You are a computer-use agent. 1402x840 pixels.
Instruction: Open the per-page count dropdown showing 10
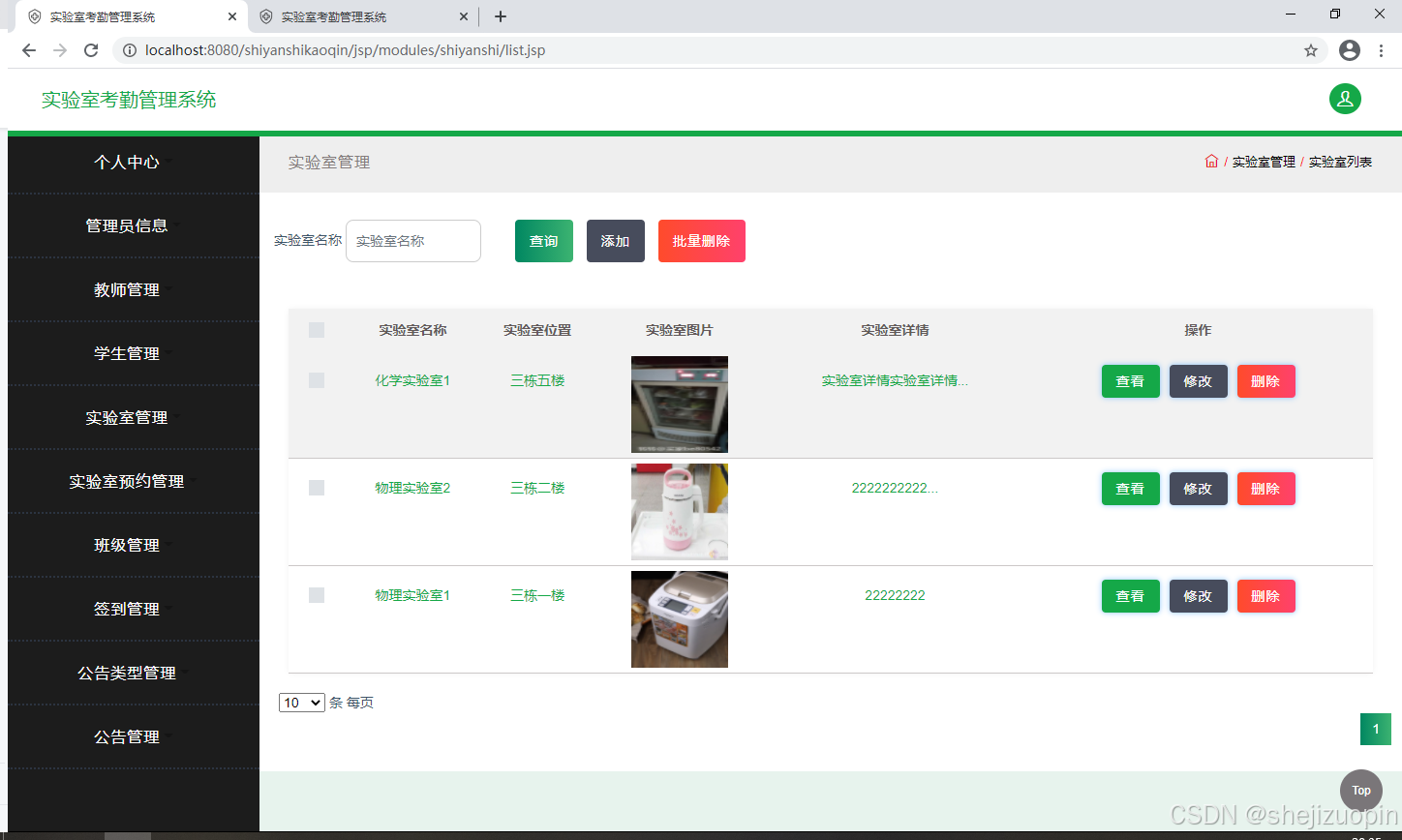click(301, 702)
